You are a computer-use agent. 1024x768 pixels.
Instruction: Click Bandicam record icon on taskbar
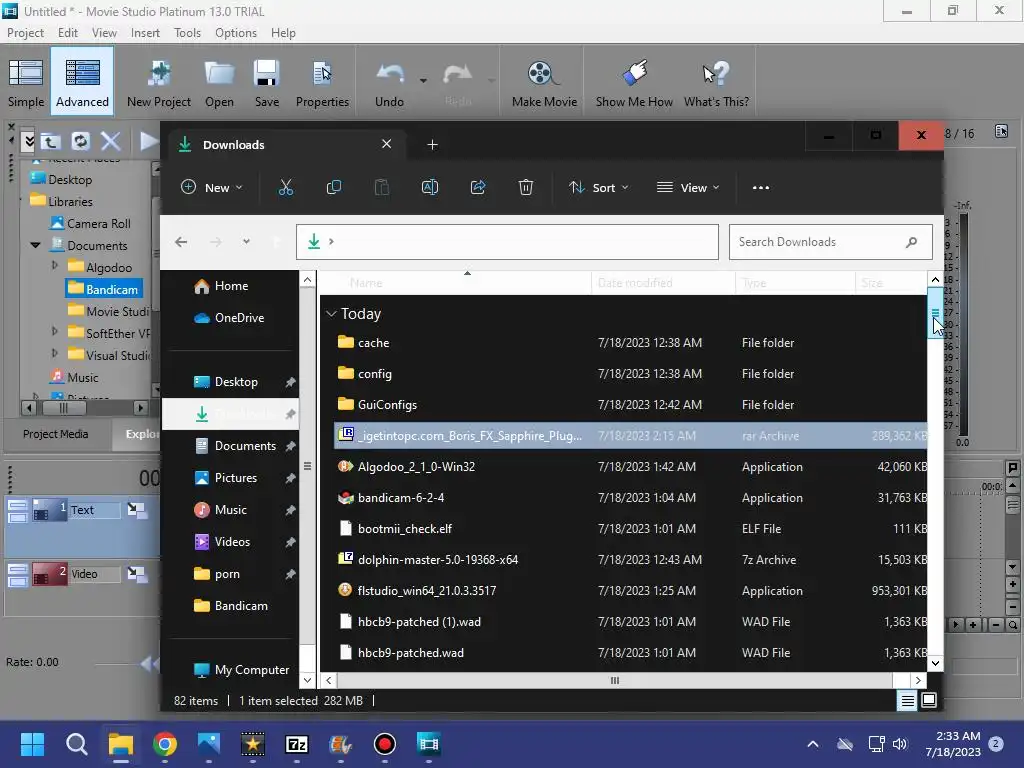(x=385, y=744)
